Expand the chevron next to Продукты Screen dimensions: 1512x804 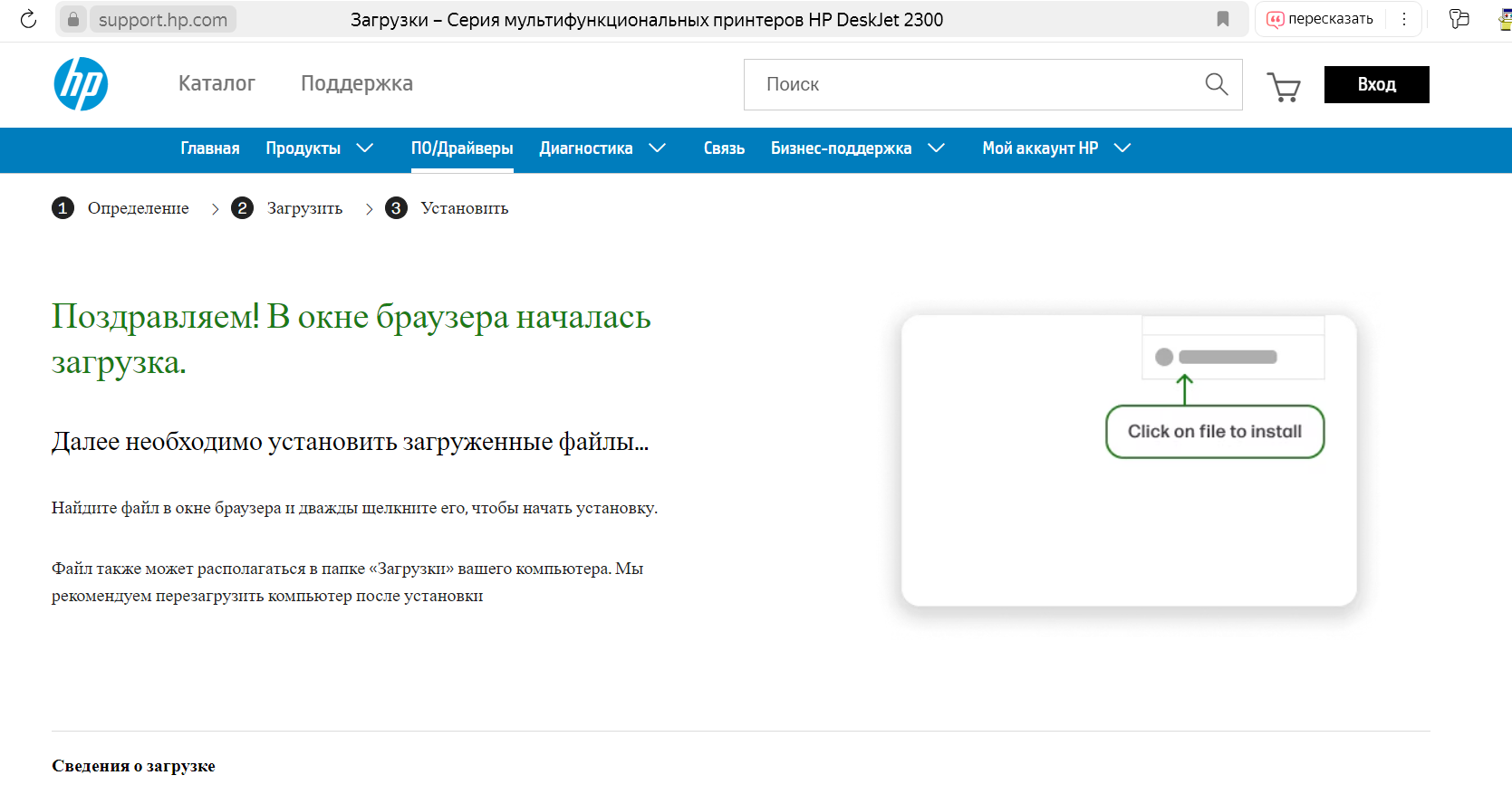pyautogui.click(x=365, y=148)
